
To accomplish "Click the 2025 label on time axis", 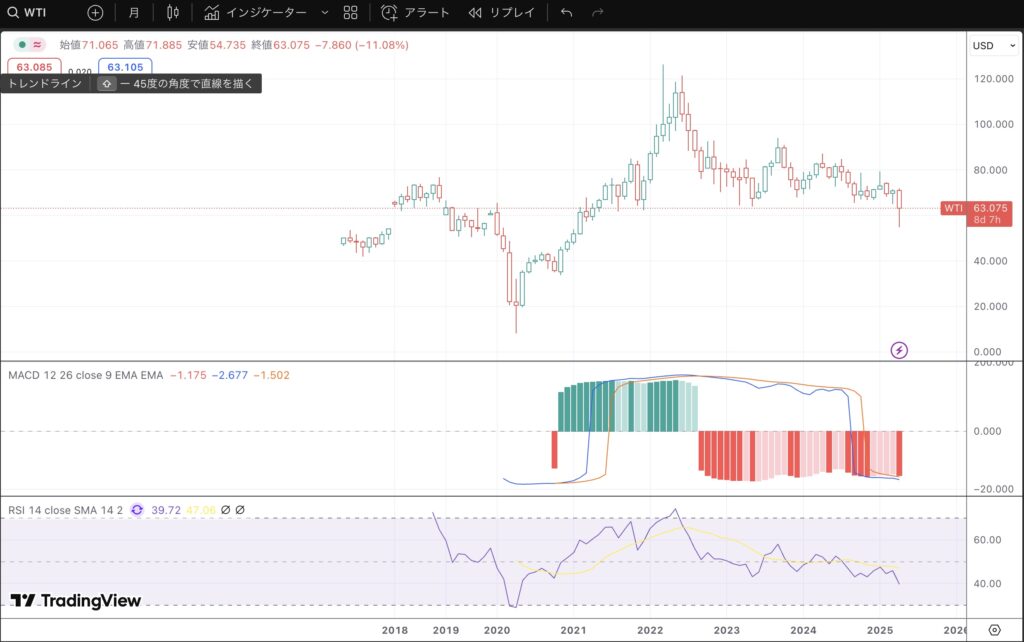I will click(x=880, y=630).
